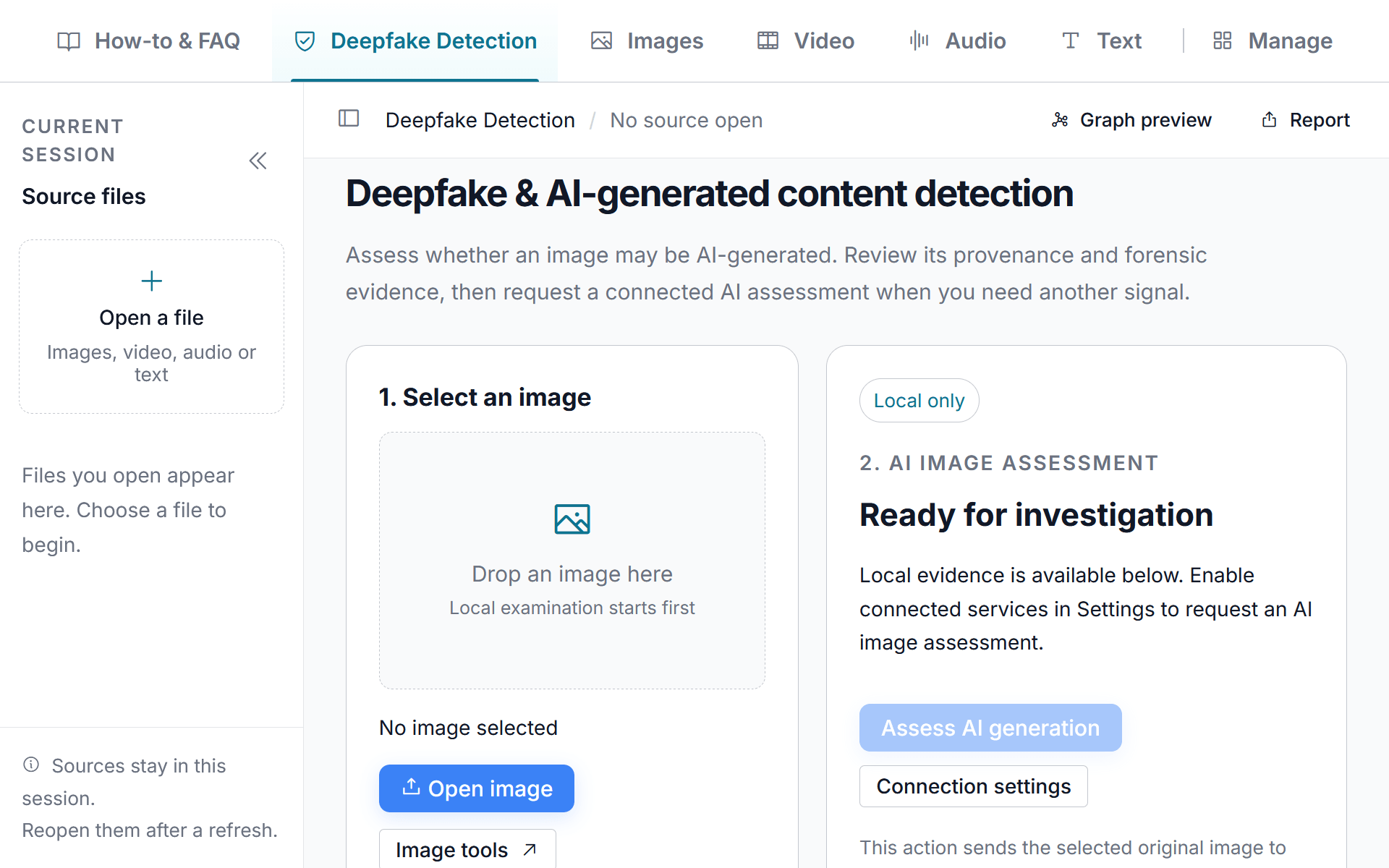Open the Text tab
Viewport: 1389px width, 868px height.
tap(1101, 41)
